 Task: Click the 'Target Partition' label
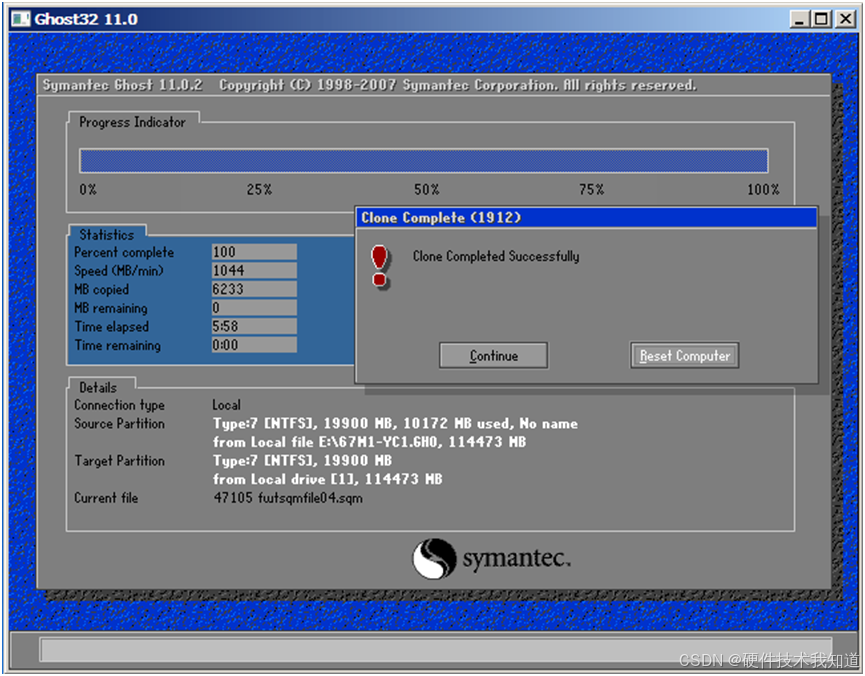point(119,461)
